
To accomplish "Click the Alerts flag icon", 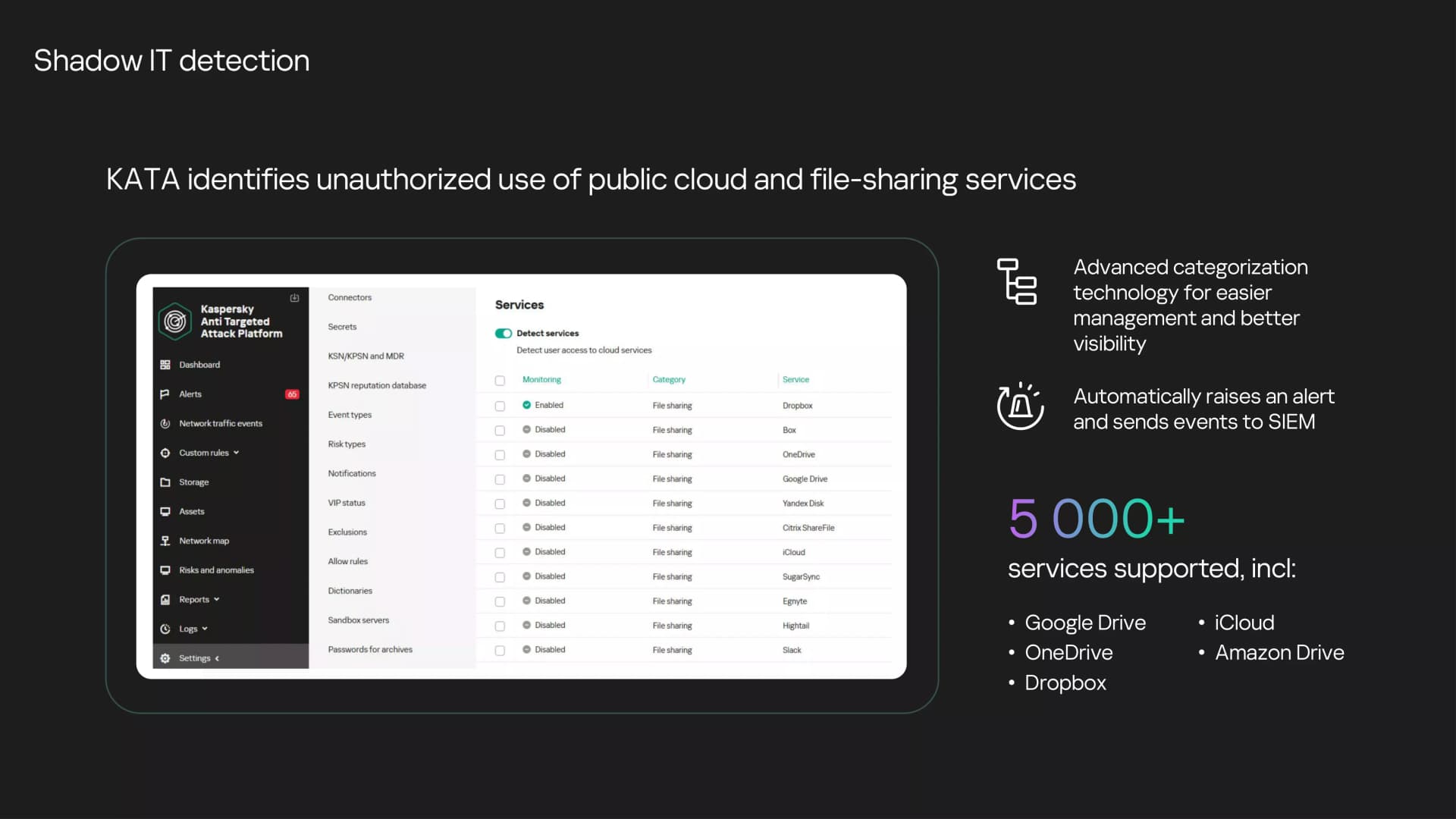I will [165, 394].
